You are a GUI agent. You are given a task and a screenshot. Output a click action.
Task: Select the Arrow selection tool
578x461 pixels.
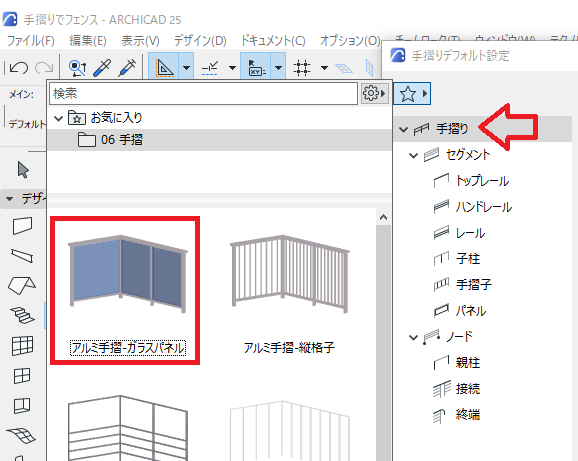point(23,170)
